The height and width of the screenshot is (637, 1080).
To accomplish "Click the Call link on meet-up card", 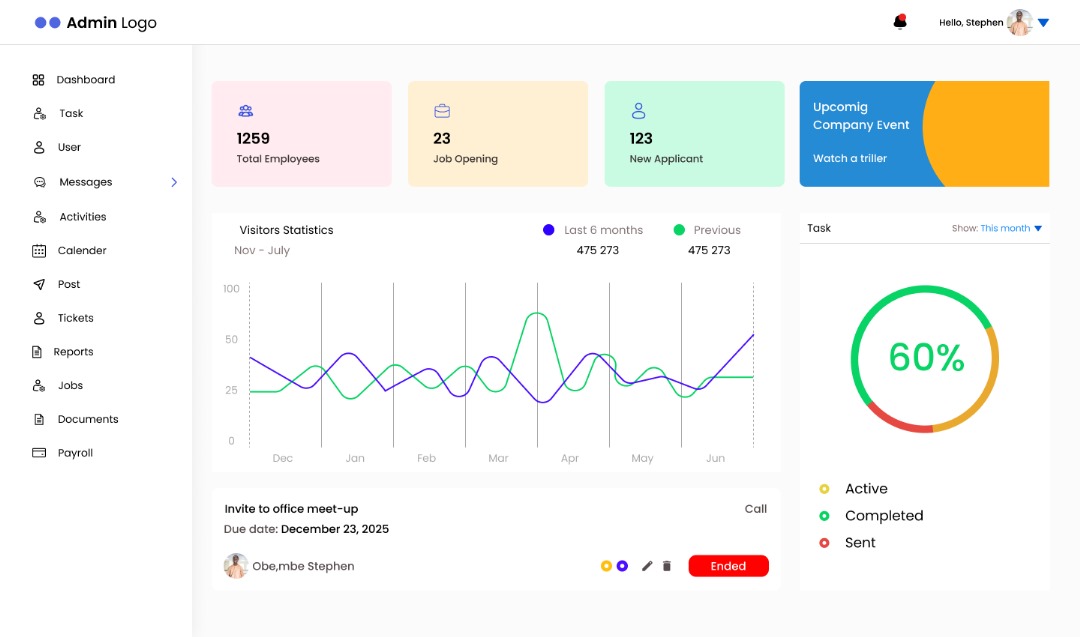I will coord(756,509).
